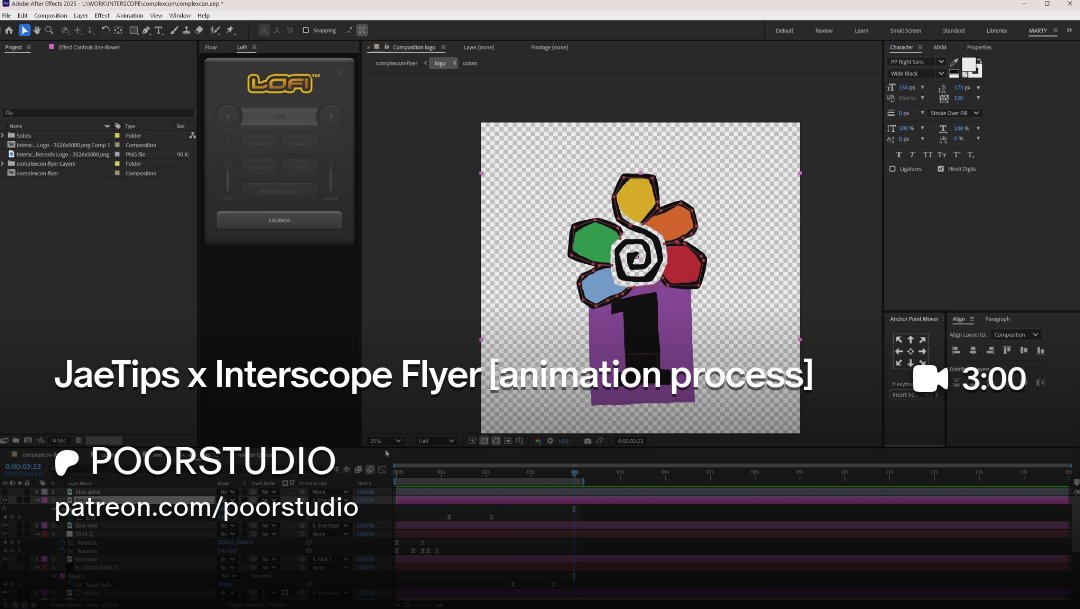Open the Effect menu
1080x609 pixels.
point(102,15)
